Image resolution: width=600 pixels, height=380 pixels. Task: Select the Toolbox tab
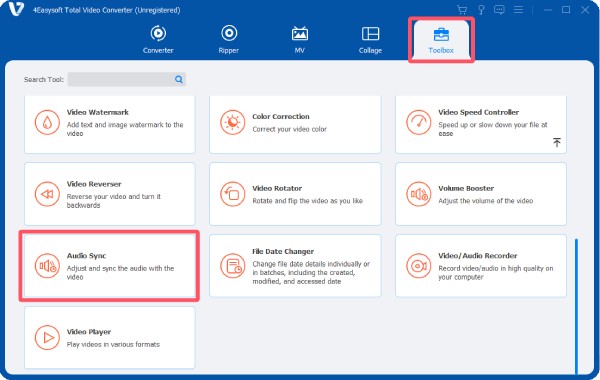(441, 40)
